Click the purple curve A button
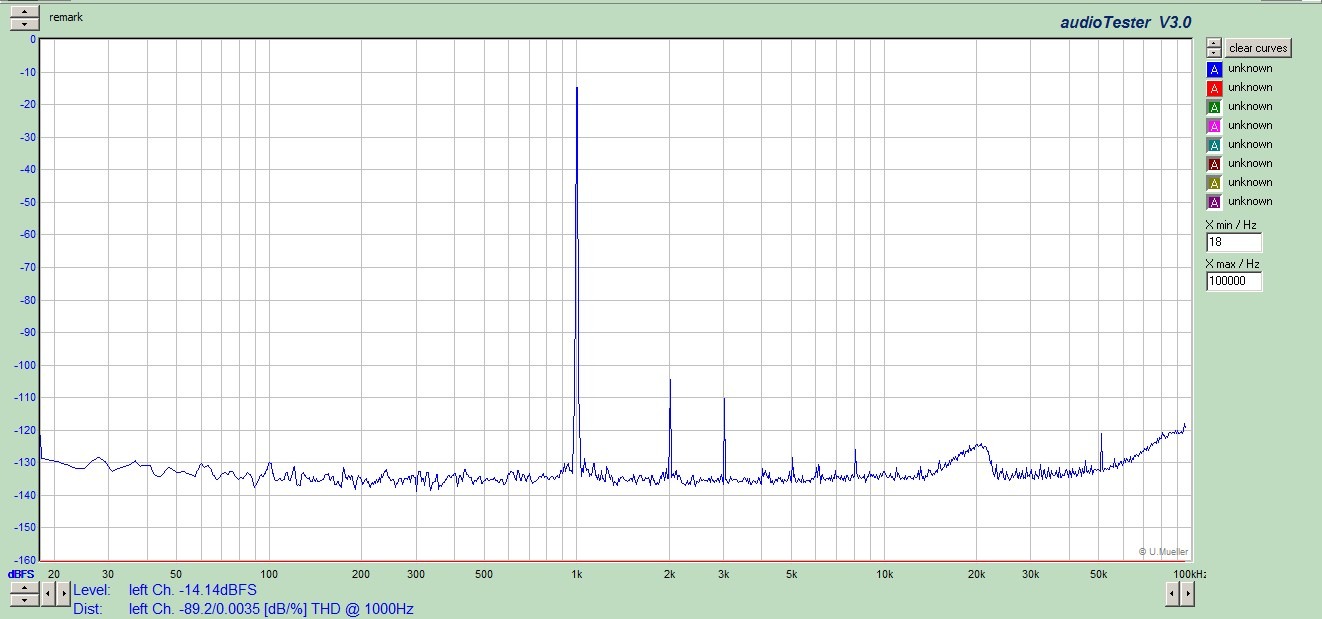This screenshot has height=619, width=1322. [x=1214, y=202]
